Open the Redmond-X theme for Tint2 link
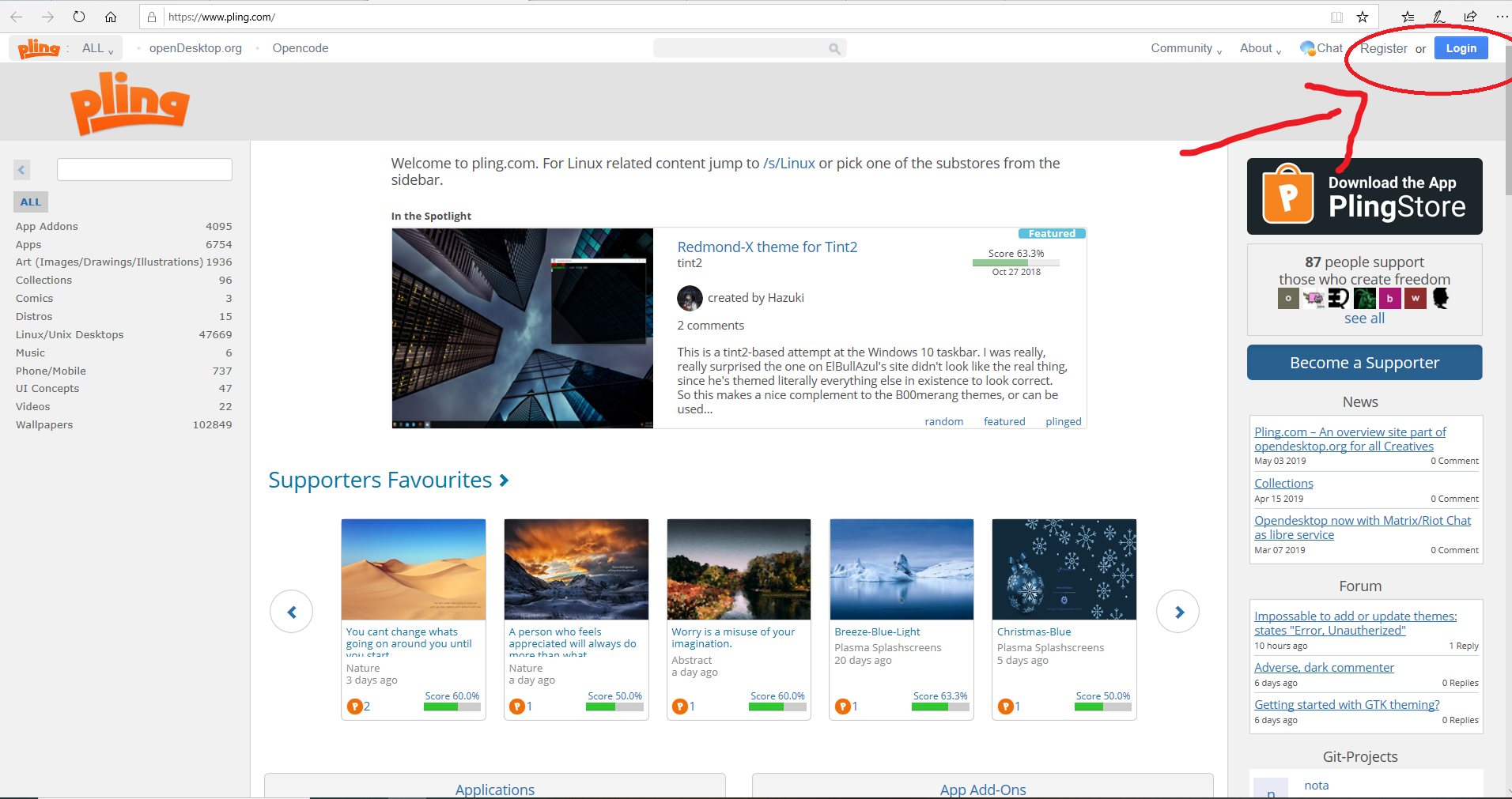1512x799 pixels. tap(767, 247)
